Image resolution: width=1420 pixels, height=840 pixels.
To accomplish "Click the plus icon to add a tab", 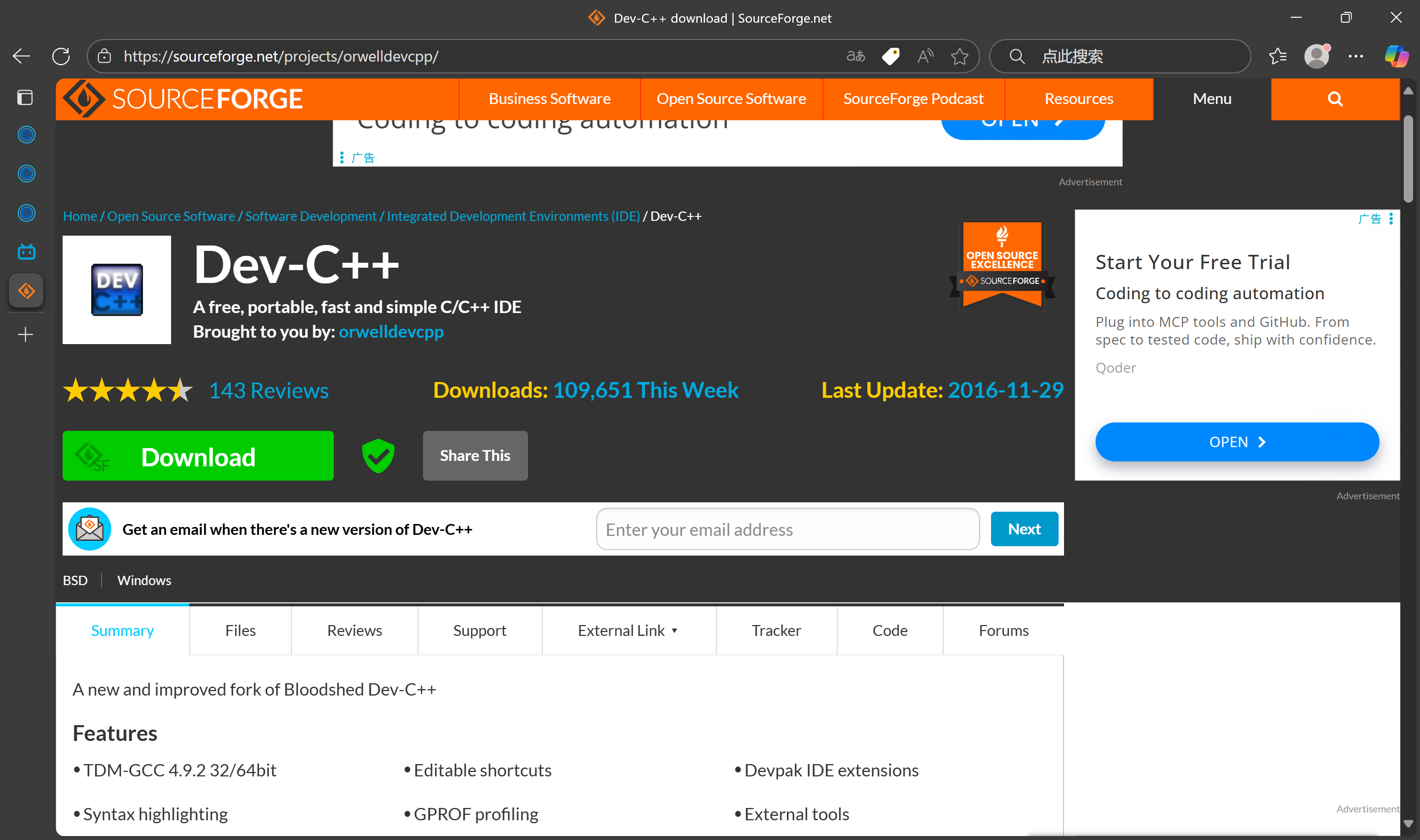I will (x=25, y=335).
